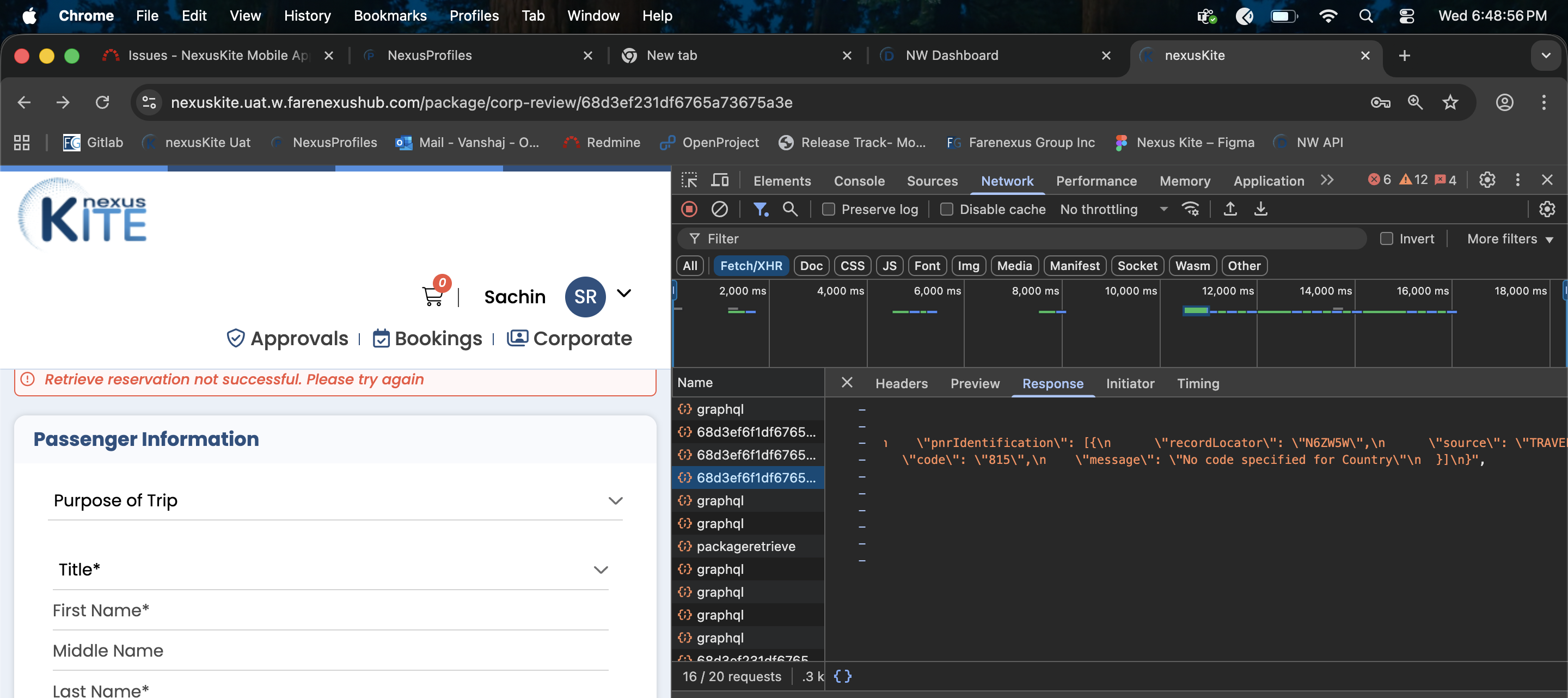Select the inspect element picker icon
The width and height of the screenshot is (1568, 698).
(x=689, y=180)
